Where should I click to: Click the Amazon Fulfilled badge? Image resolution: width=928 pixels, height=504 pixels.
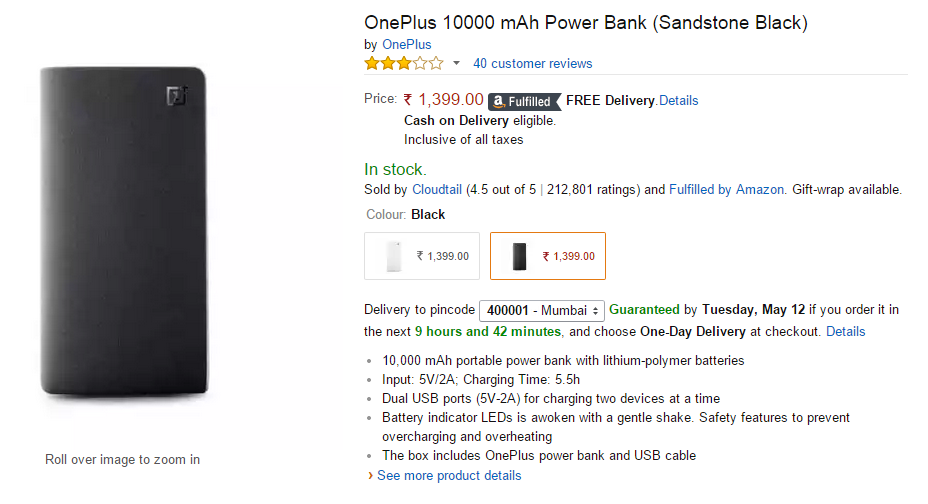pyautogui.click(x=522, y=101)
